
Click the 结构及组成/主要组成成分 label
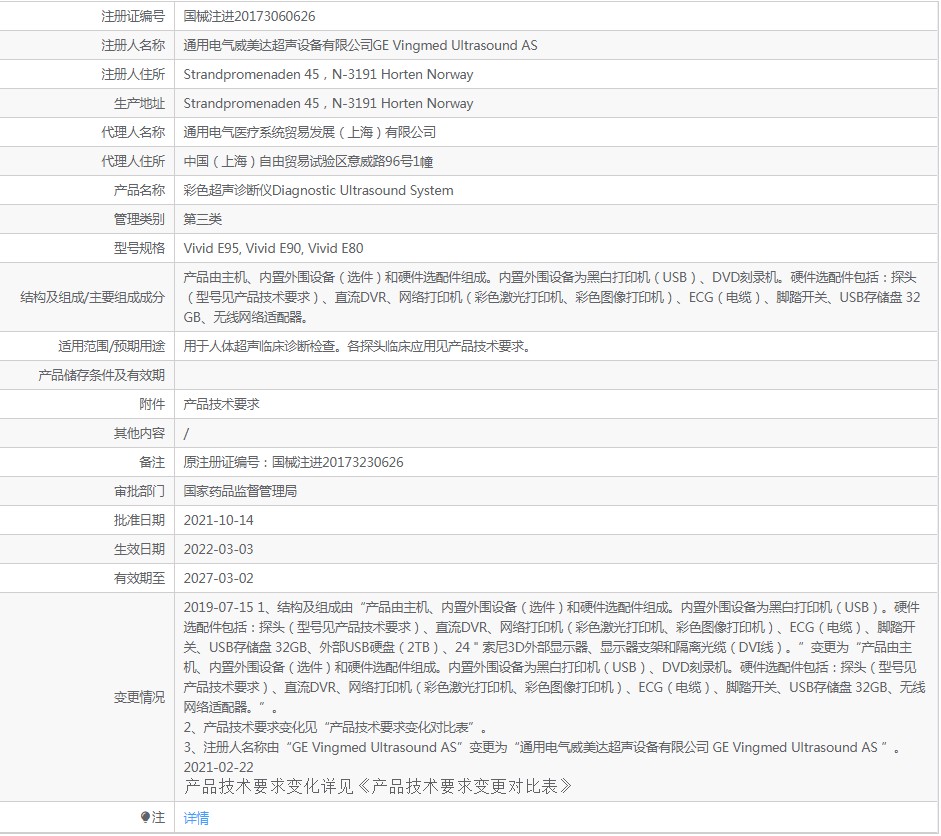(x=92, y=297)
